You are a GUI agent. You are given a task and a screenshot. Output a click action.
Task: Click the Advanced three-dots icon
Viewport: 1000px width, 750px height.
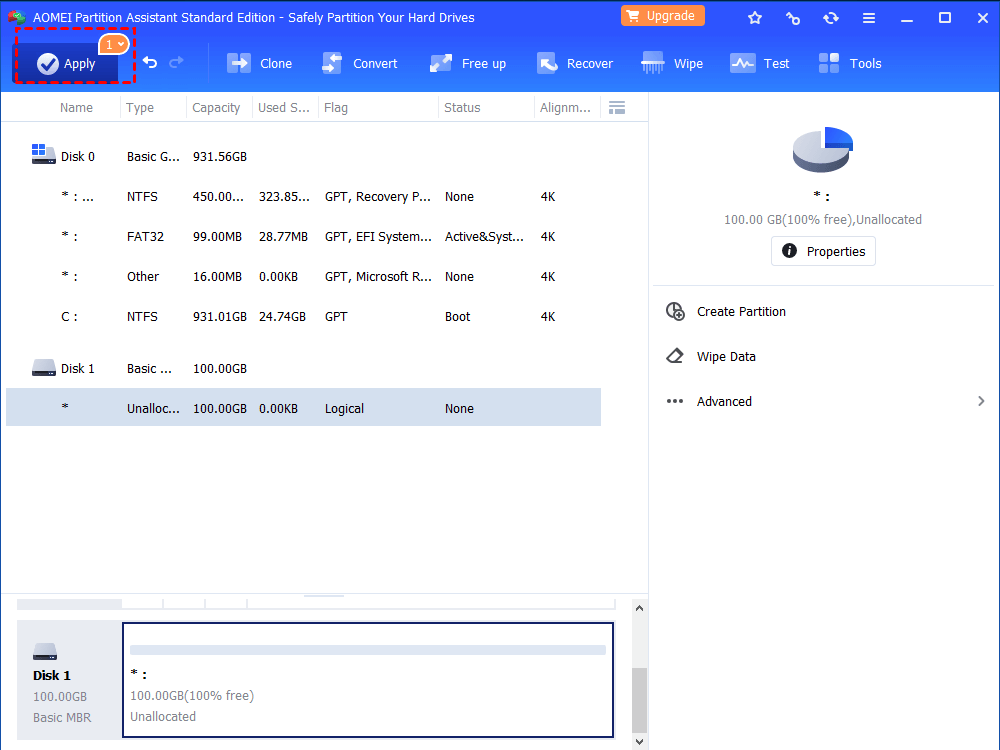[x=675, y=401]
